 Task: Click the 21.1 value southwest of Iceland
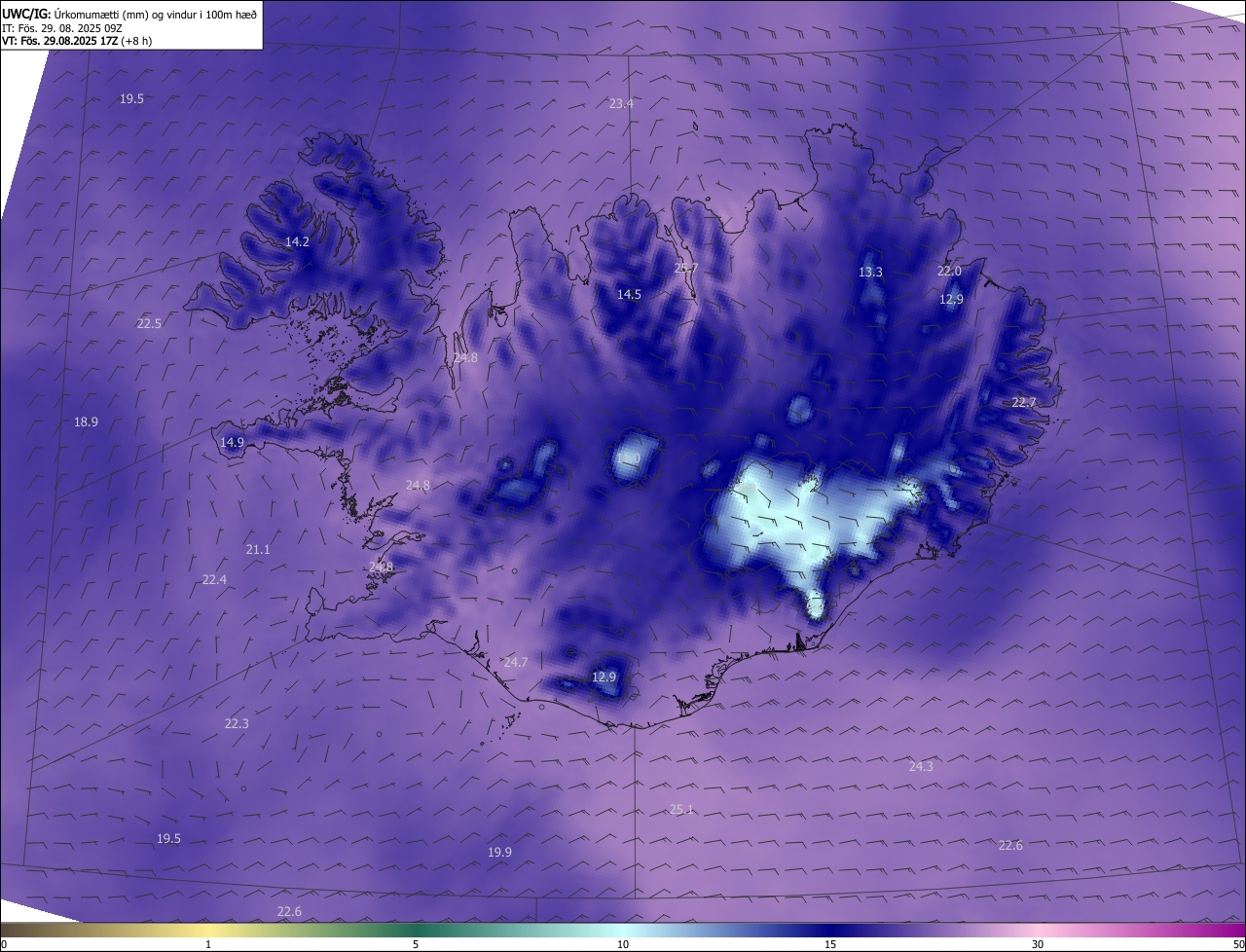click(258, 550)
